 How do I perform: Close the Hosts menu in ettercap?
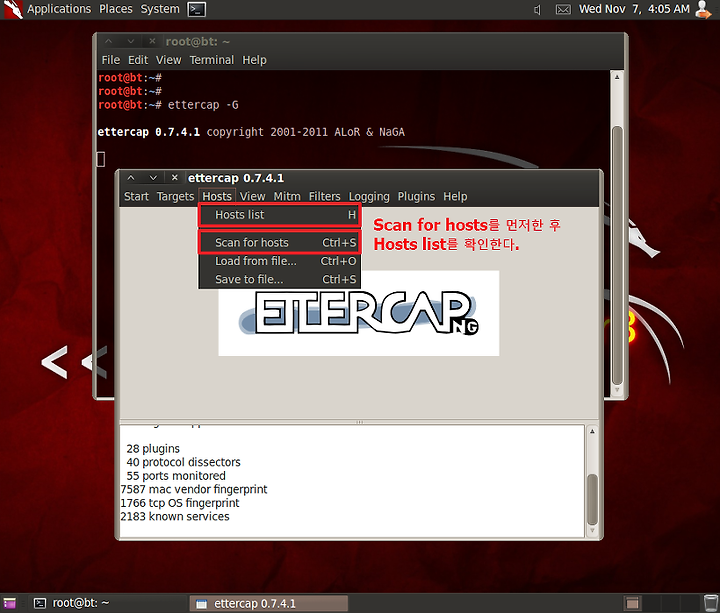(217, 197)
